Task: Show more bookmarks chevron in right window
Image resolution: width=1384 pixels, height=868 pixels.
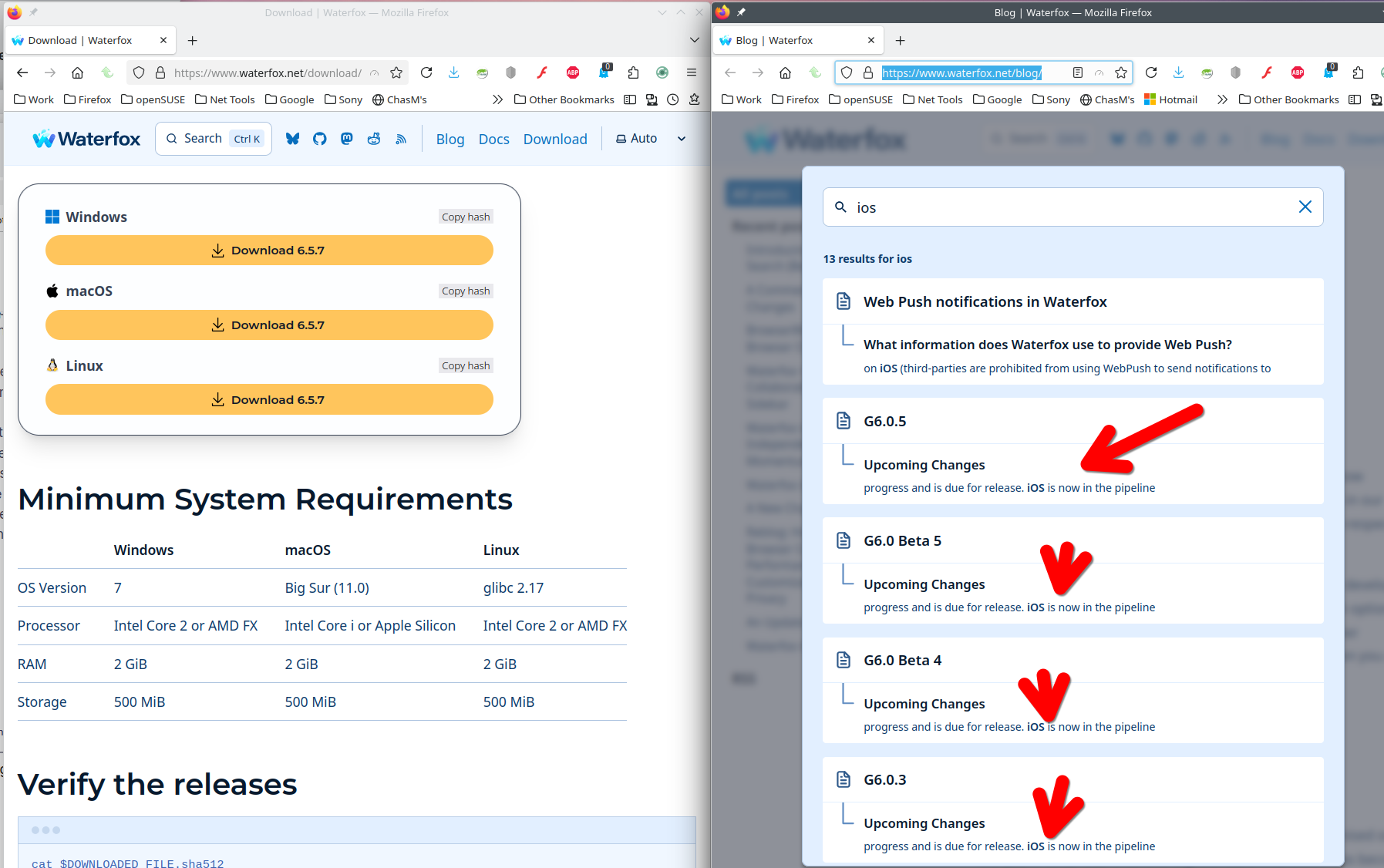Action: coord(1222,99)
